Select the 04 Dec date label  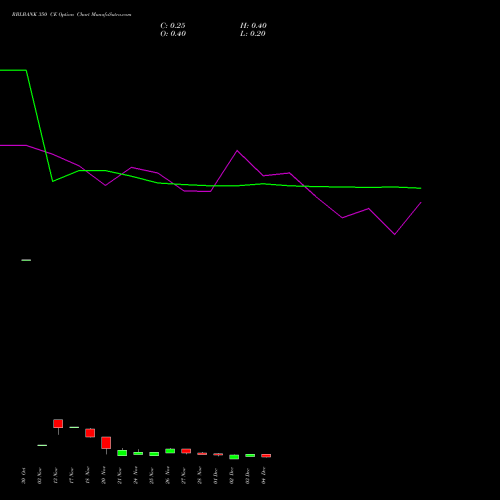point(263,476)
